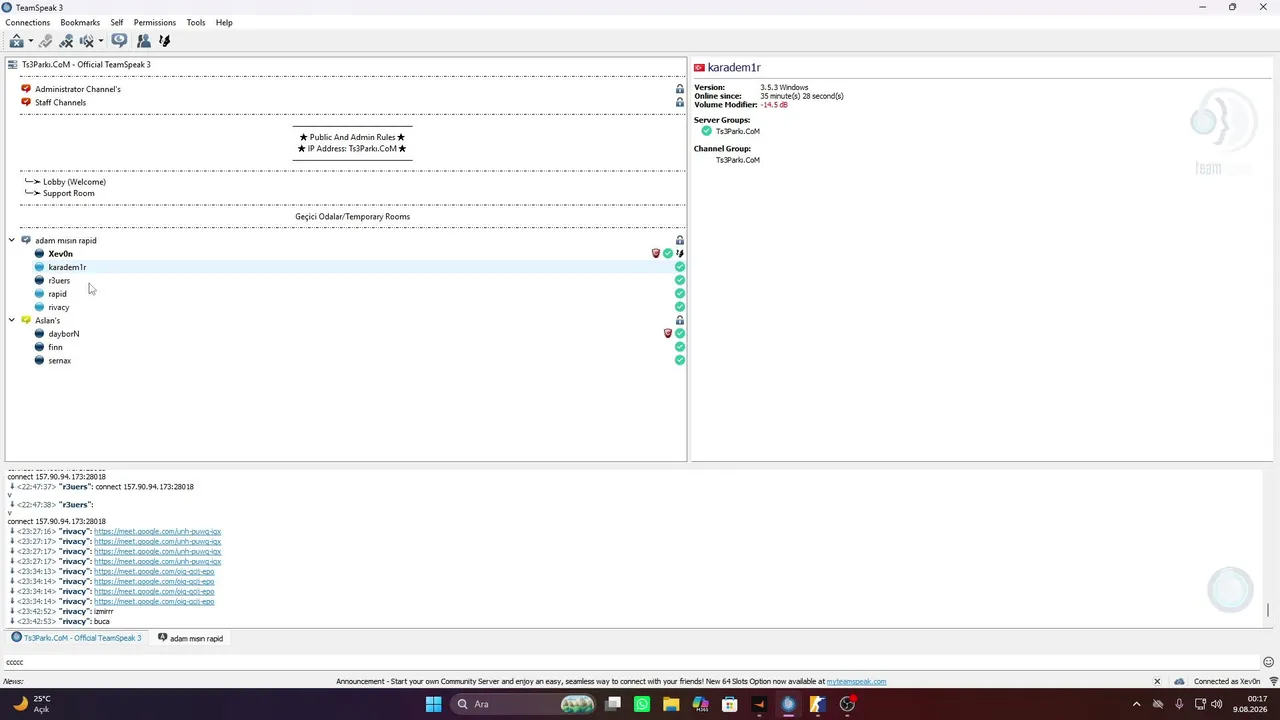1280x720 pixels.
Task: Open the meet.google.com link sent at 23:27:16
Action: click(157, 532)
